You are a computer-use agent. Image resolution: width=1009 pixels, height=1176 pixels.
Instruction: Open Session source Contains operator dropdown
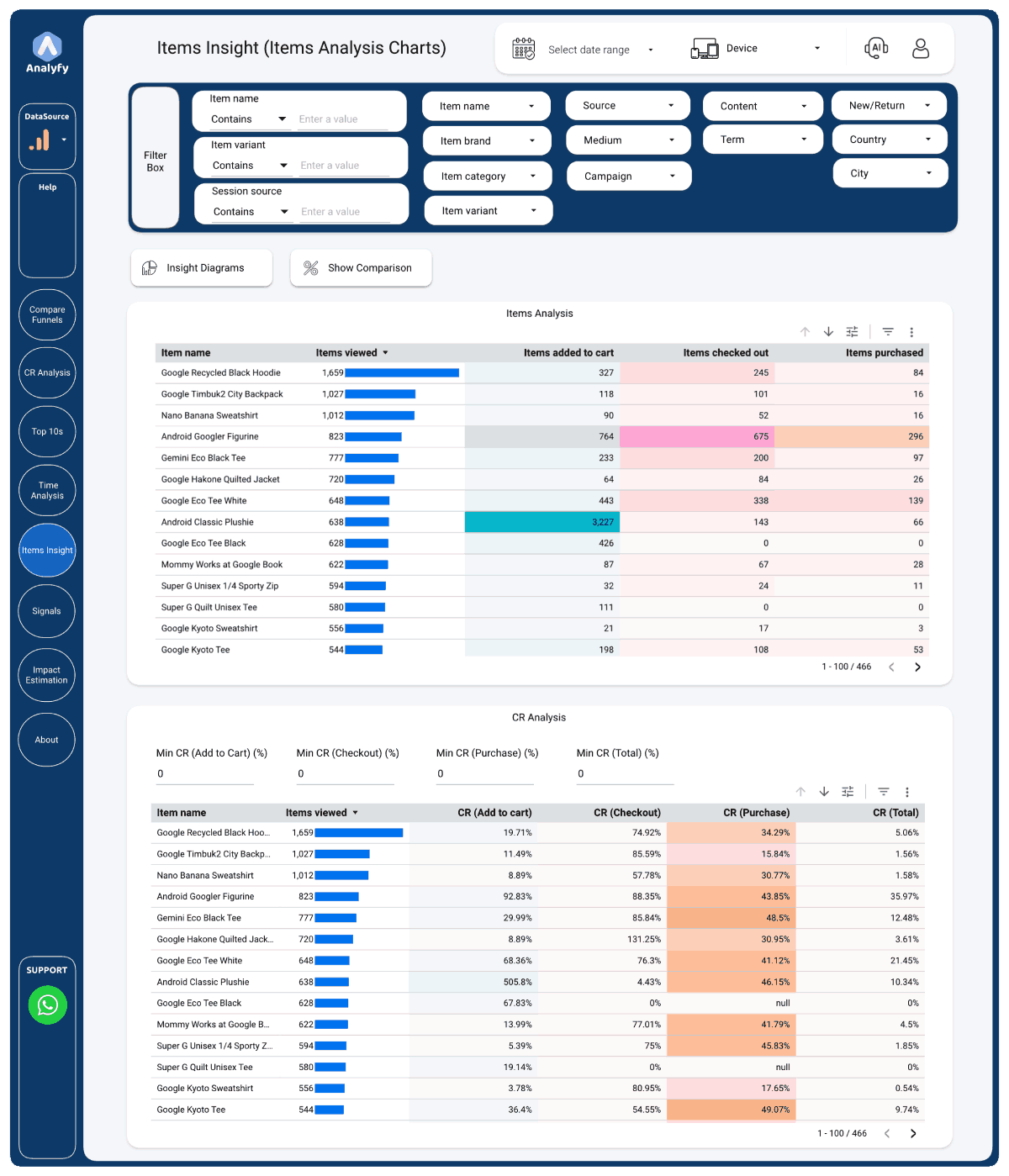click(251, 212)
